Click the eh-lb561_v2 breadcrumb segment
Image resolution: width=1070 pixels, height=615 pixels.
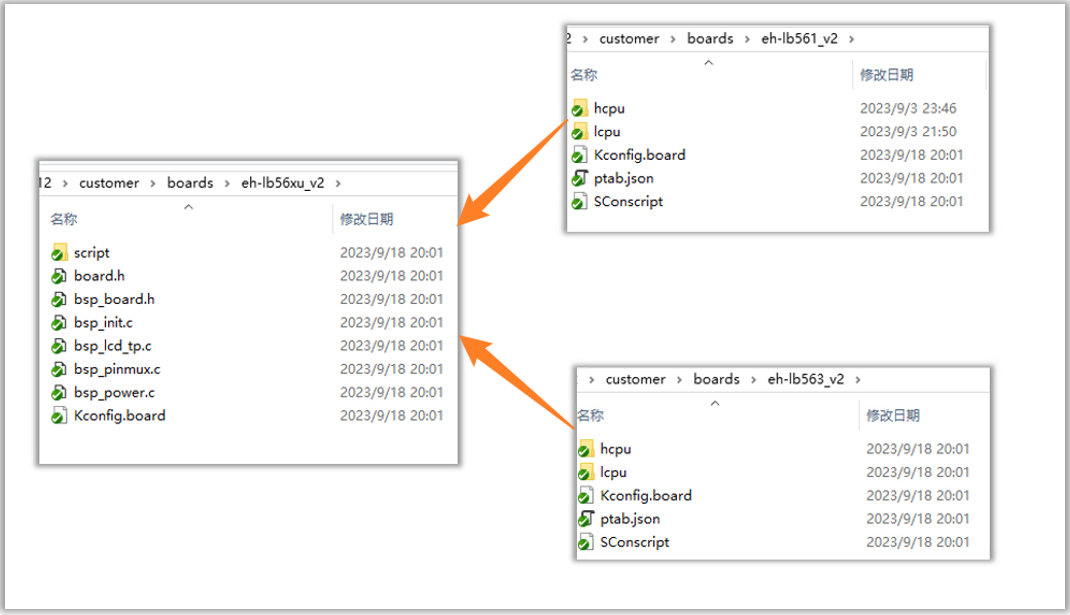[800, 39]
